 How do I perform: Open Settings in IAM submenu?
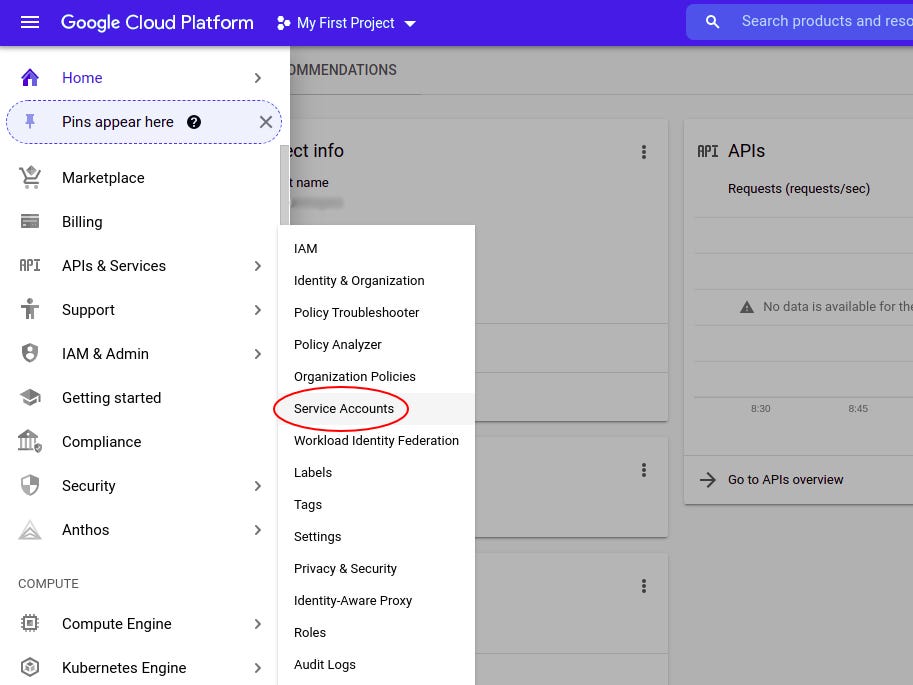[x=376, y=537]
